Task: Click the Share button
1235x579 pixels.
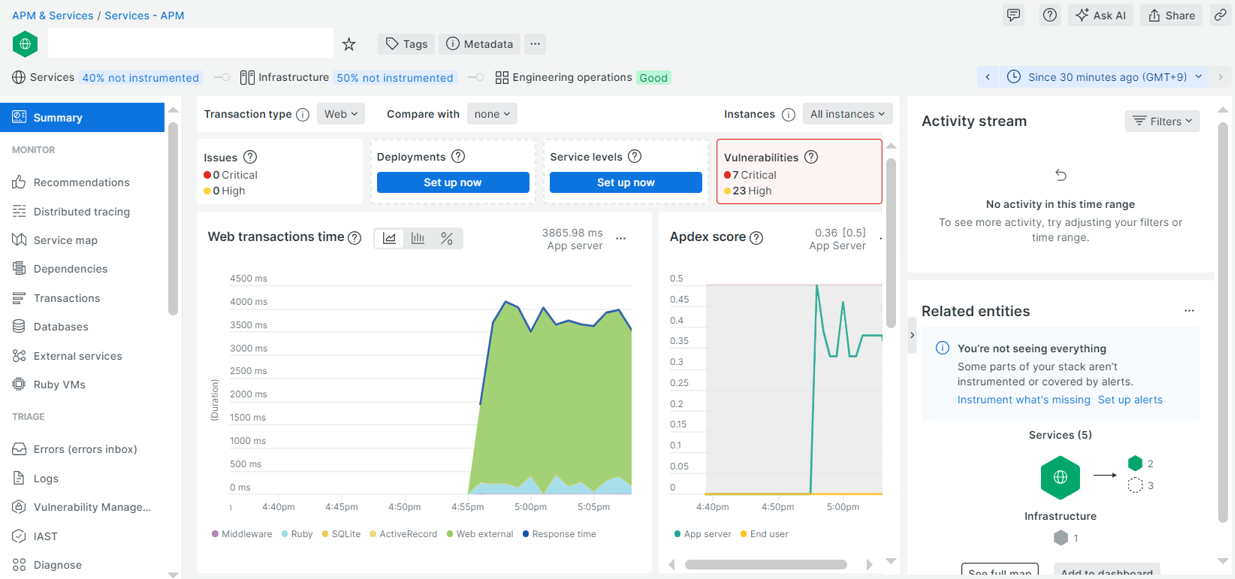Action: point(1171,15)
